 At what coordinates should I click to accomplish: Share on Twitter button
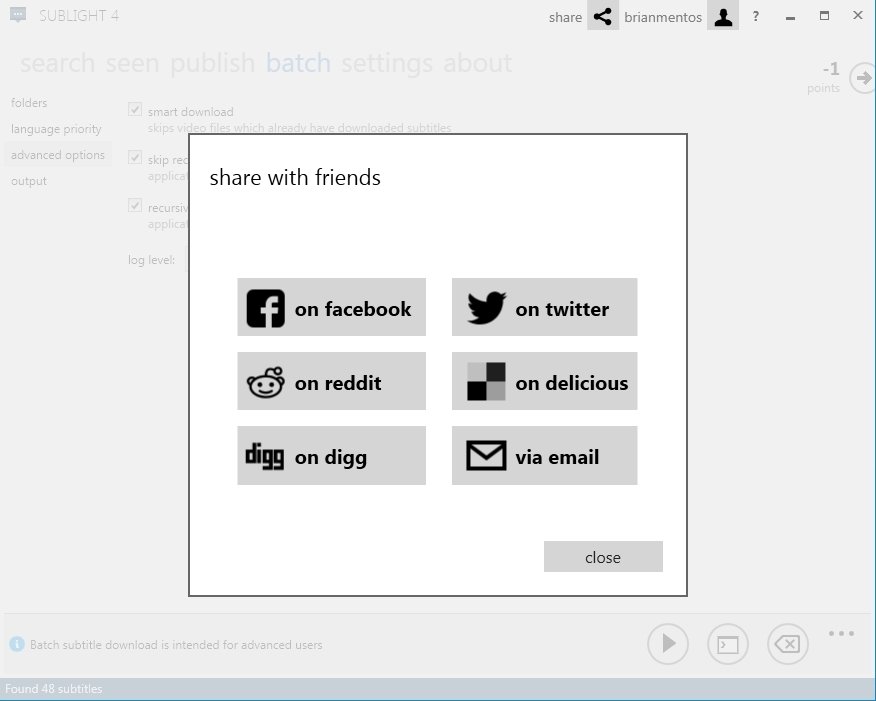[x=544, y=307]
